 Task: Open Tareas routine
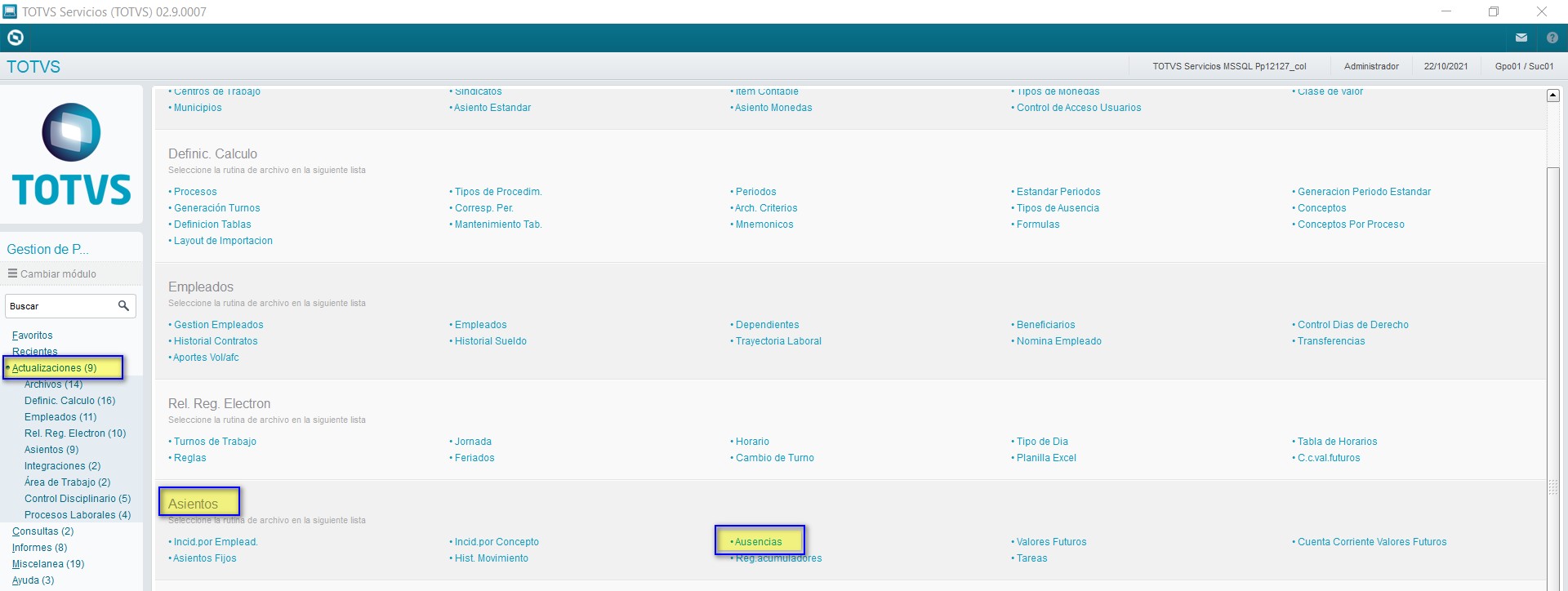(x=1031, y=558)
